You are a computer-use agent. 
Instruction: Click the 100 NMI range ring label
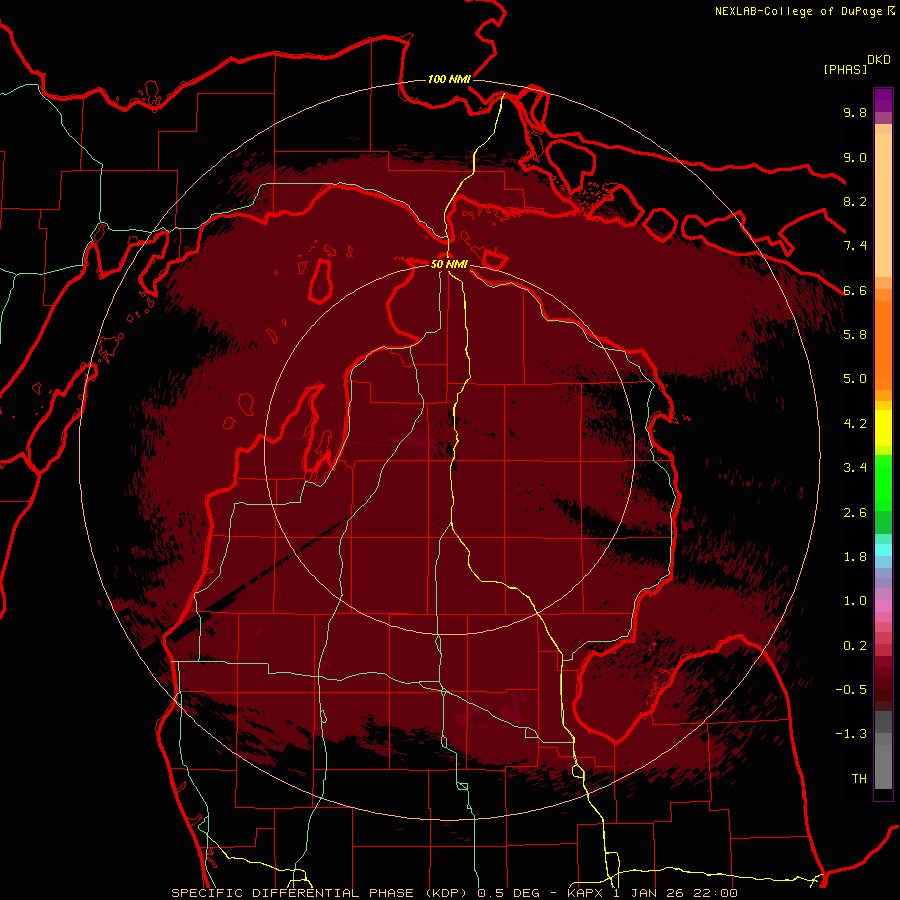pyautogui.click(x=449, y=79)
